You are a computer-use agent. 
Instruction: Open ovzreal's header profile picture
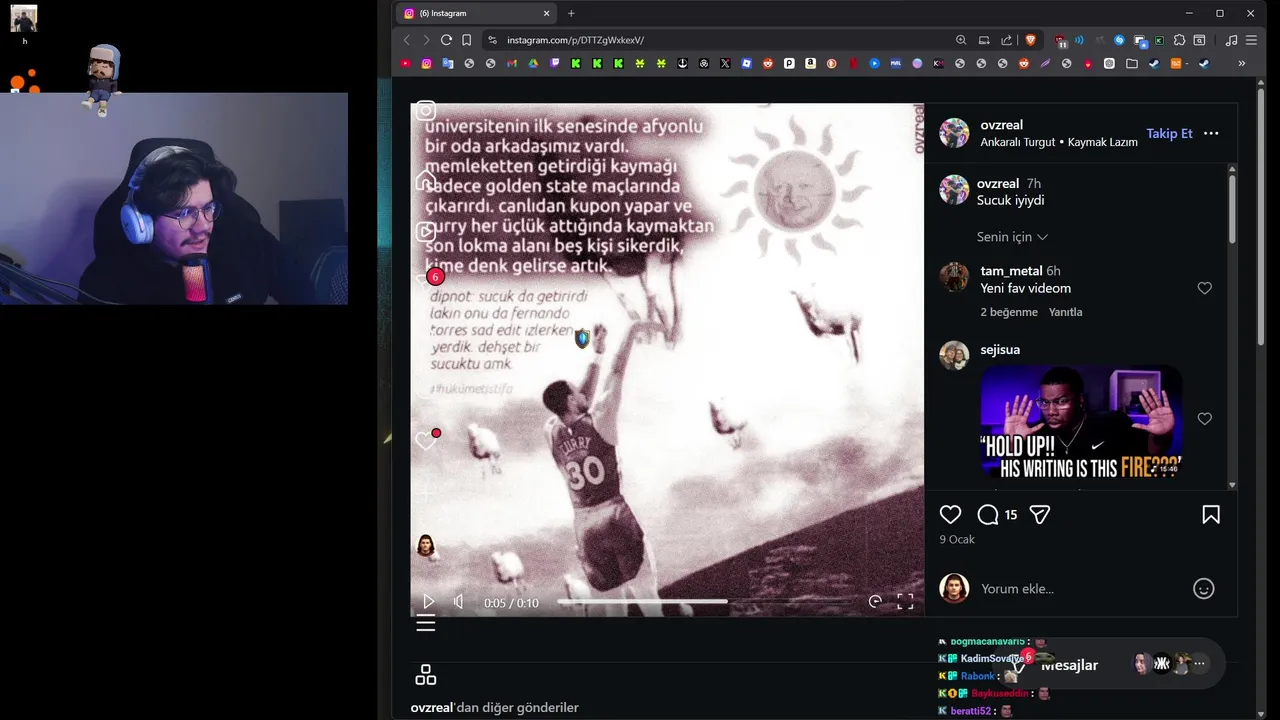pyautogui.click(x=954, y=133)
